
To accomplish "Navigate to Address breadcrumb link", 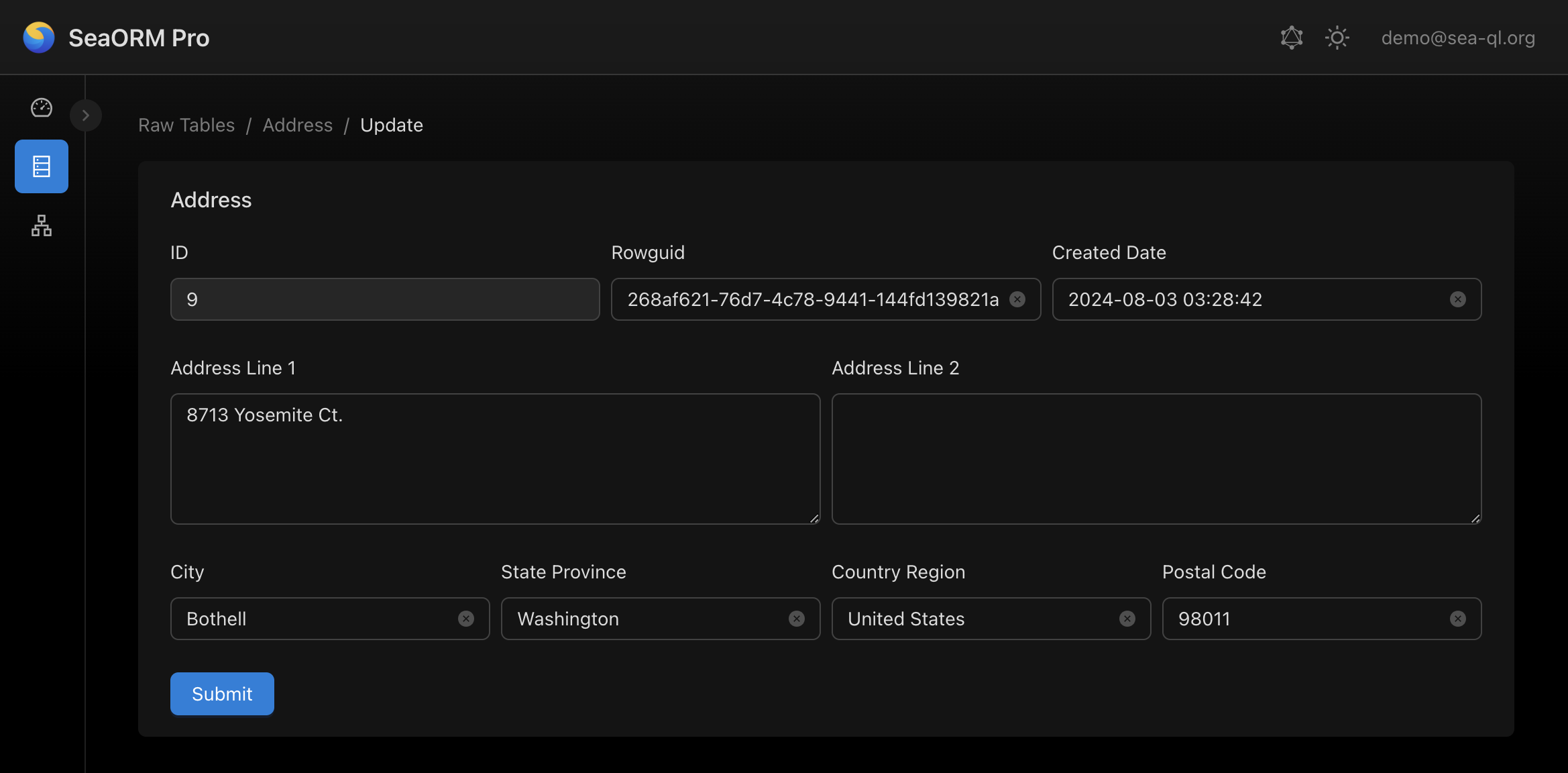I will pos(298,125).
